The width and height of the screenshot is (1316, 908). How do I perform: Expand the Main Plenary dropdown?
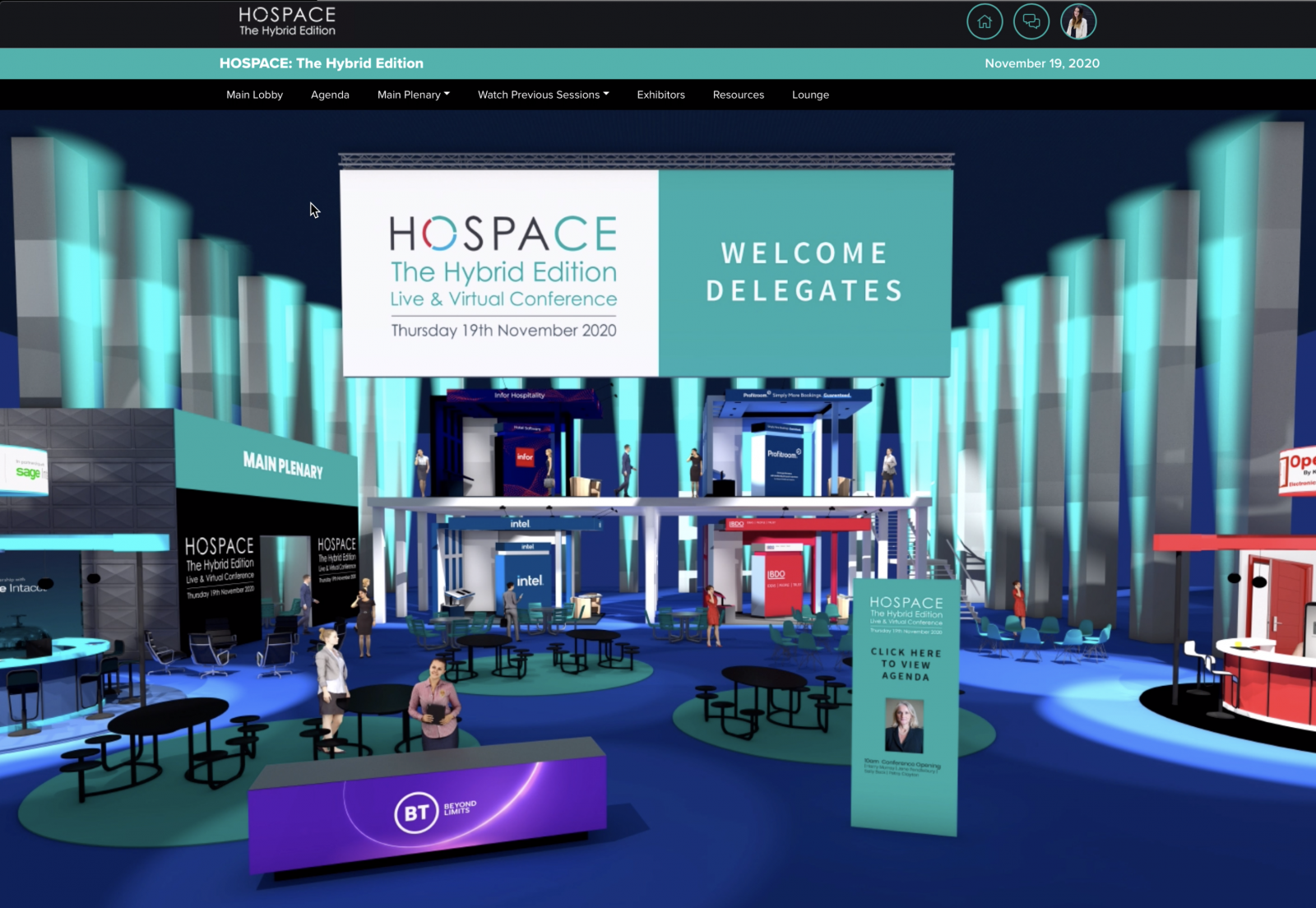[414, 95]
